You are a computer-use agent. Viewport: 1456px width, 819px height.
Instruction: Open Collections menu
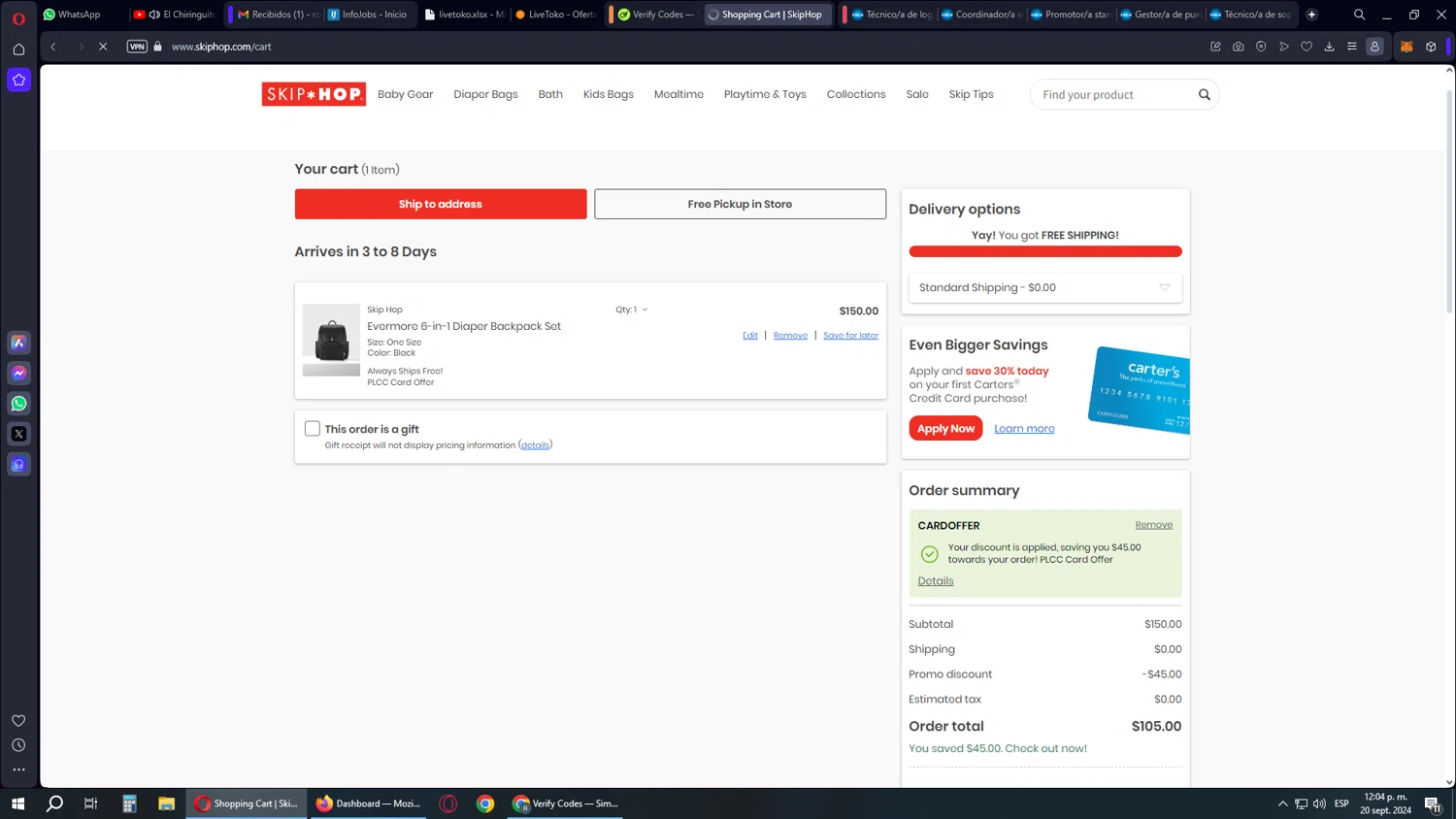pos(856,94)
